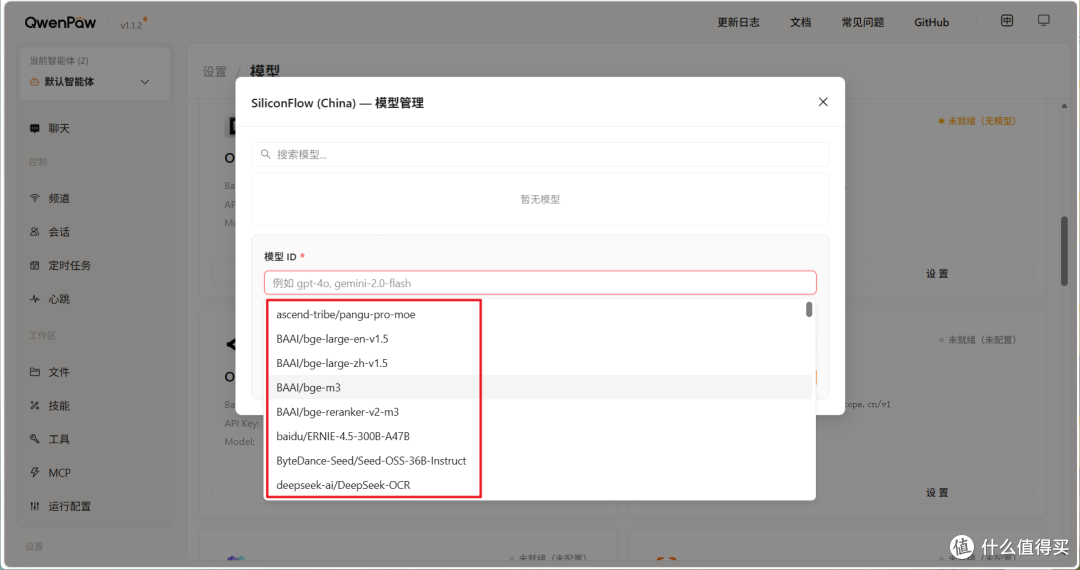The image size is (1080, 570).
Task: Select BAAI/bge-large-zh-v1.5 option
Action: pyautogui.click(x=539, y=363)
